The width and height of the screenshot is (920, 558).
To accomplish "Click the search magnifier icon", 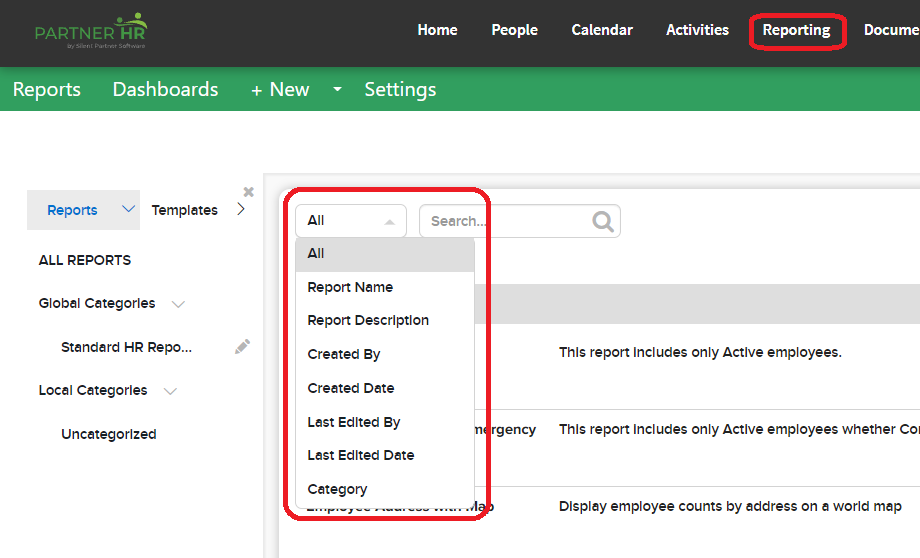I will click(603, 221).
